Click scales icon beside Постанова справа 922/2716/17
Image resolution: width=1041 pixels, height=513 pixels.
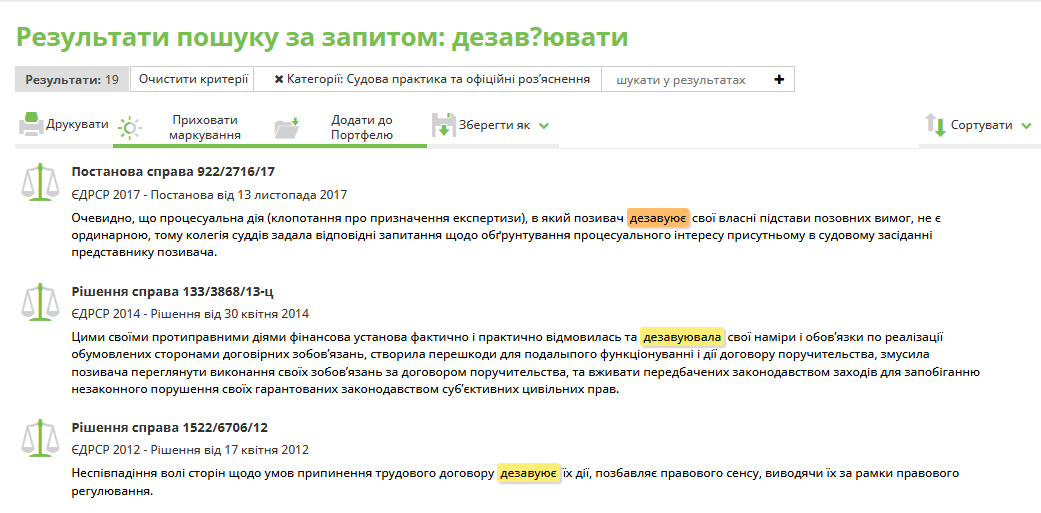(x=39, y=180)
